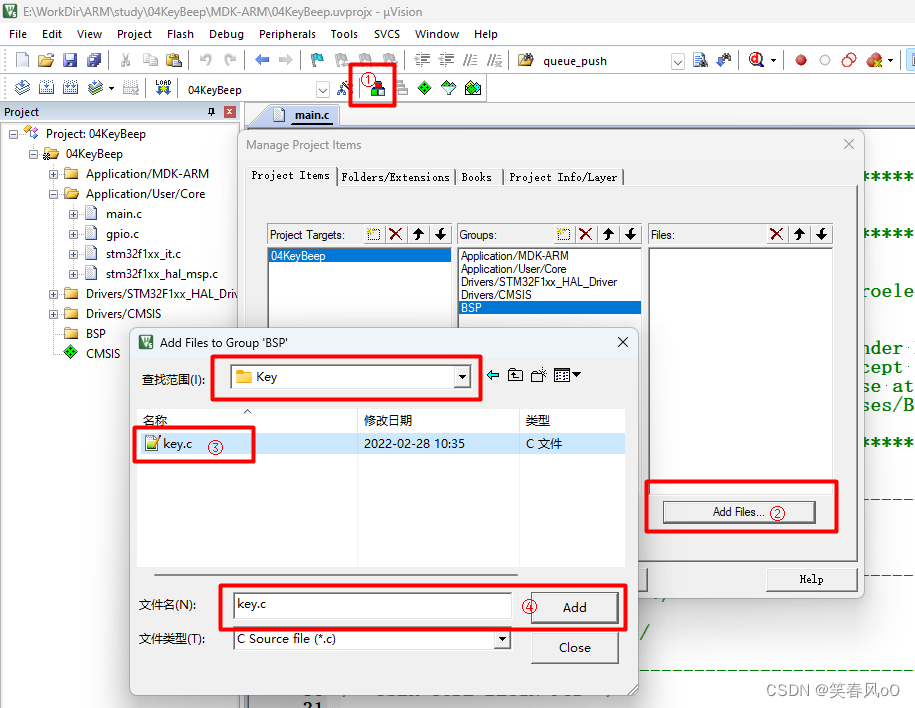The image size is (915, 708).
Task: Delete file using Files red X icon
Action: tap(776, 235)
